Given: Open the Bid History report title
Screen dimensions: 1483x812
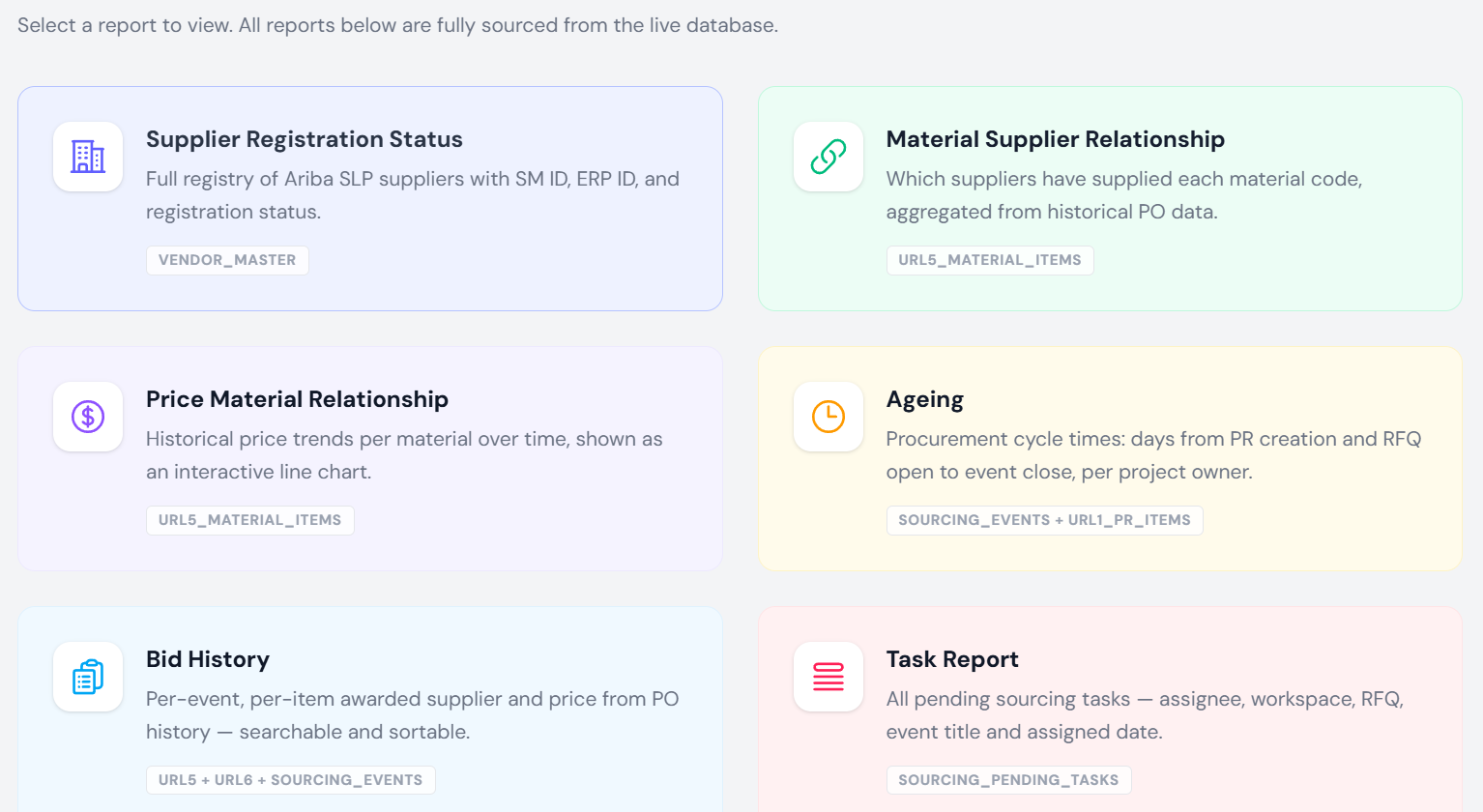Looking at the screenshot, I should 208,659.
